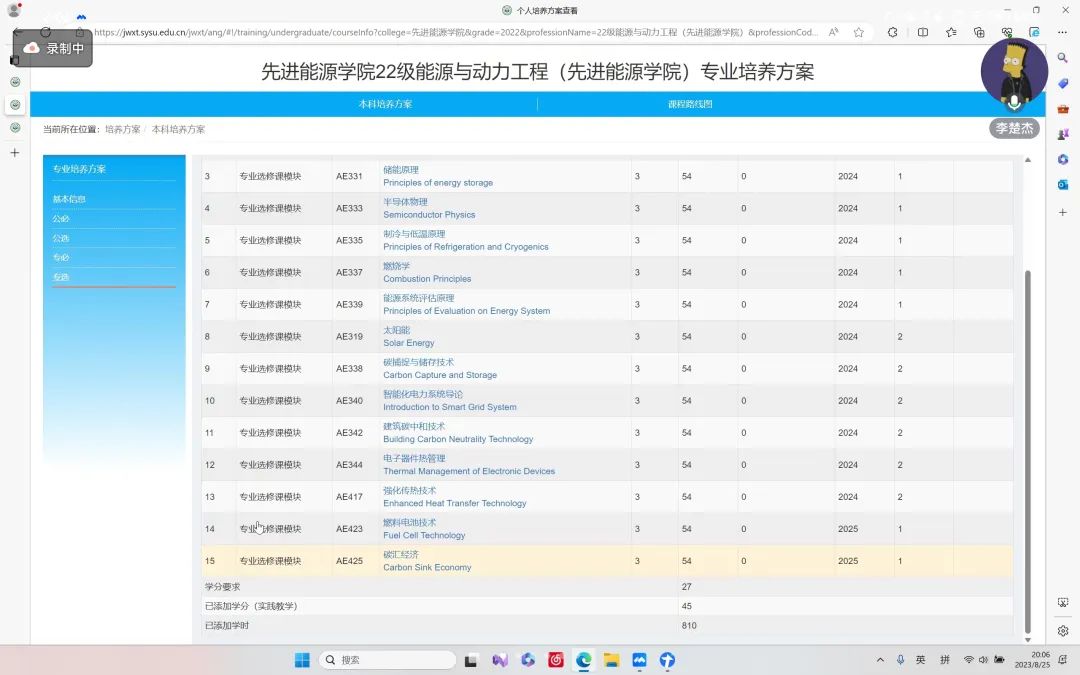Expand the hidden system tray icons chevron
Viewport: 1080px width, 675px height.
click(x=880, y=660)
